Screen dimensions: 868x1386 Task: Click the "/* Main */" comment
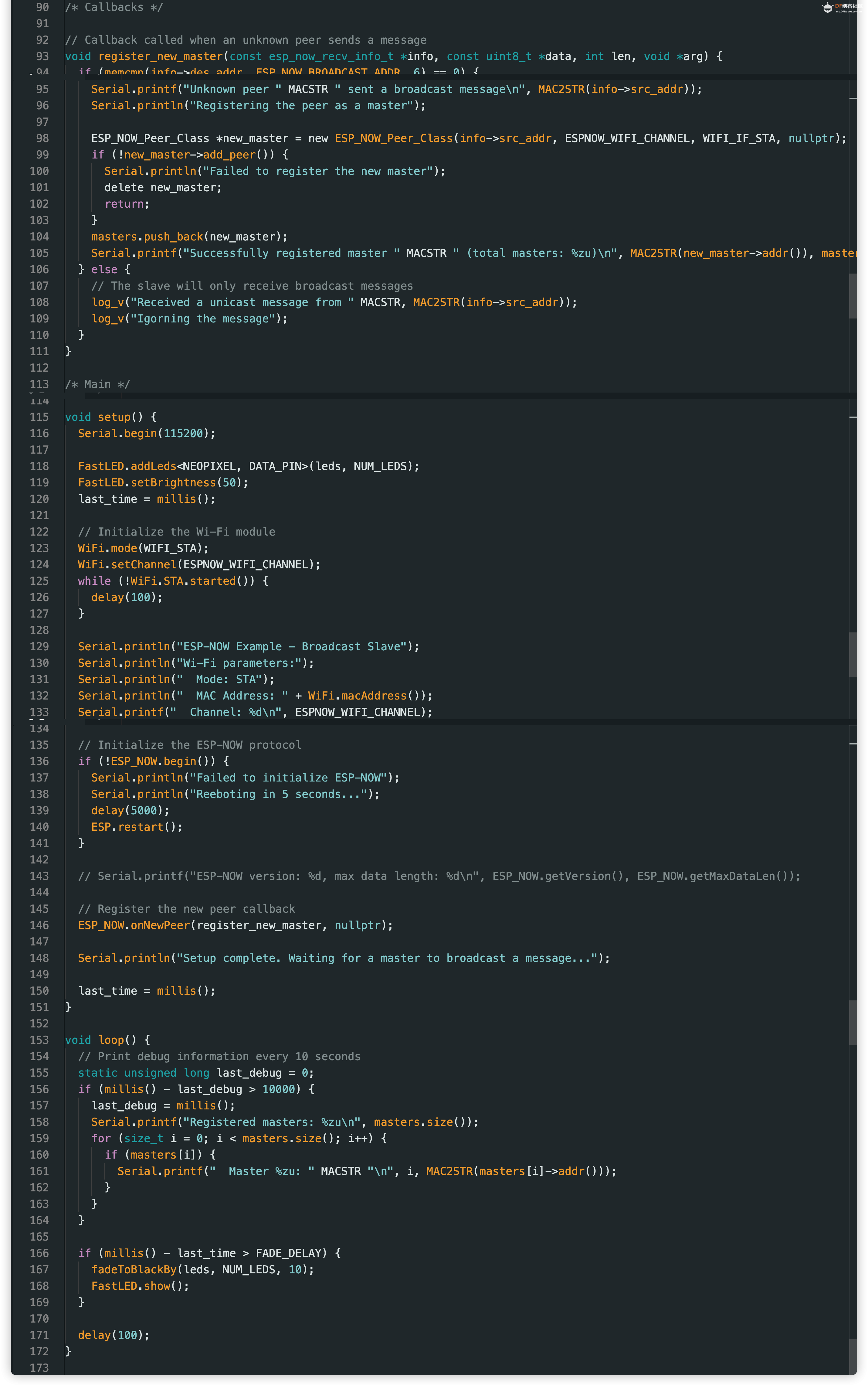(98, 384)
